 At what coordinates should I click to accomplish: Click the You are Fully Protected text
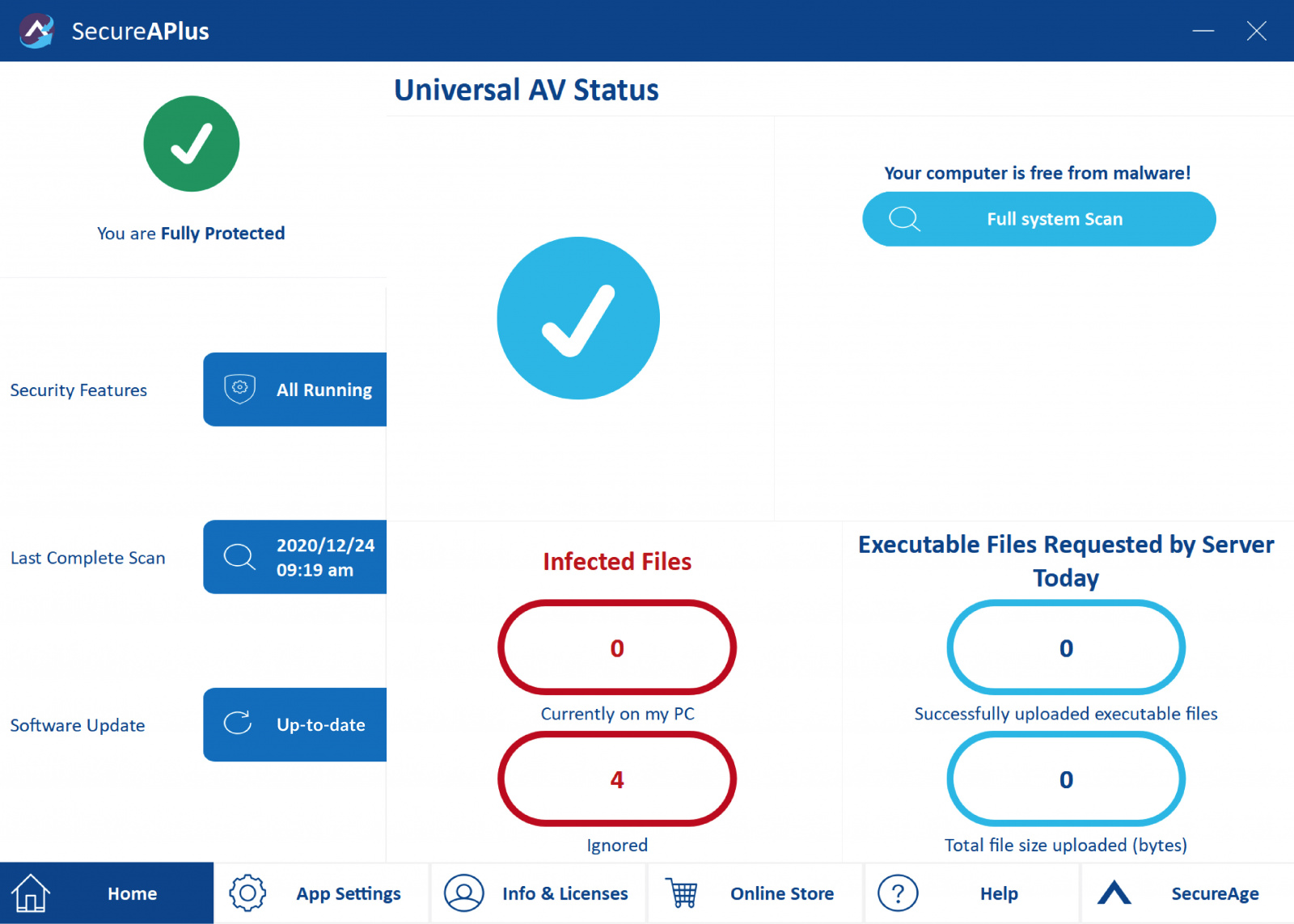191,234
